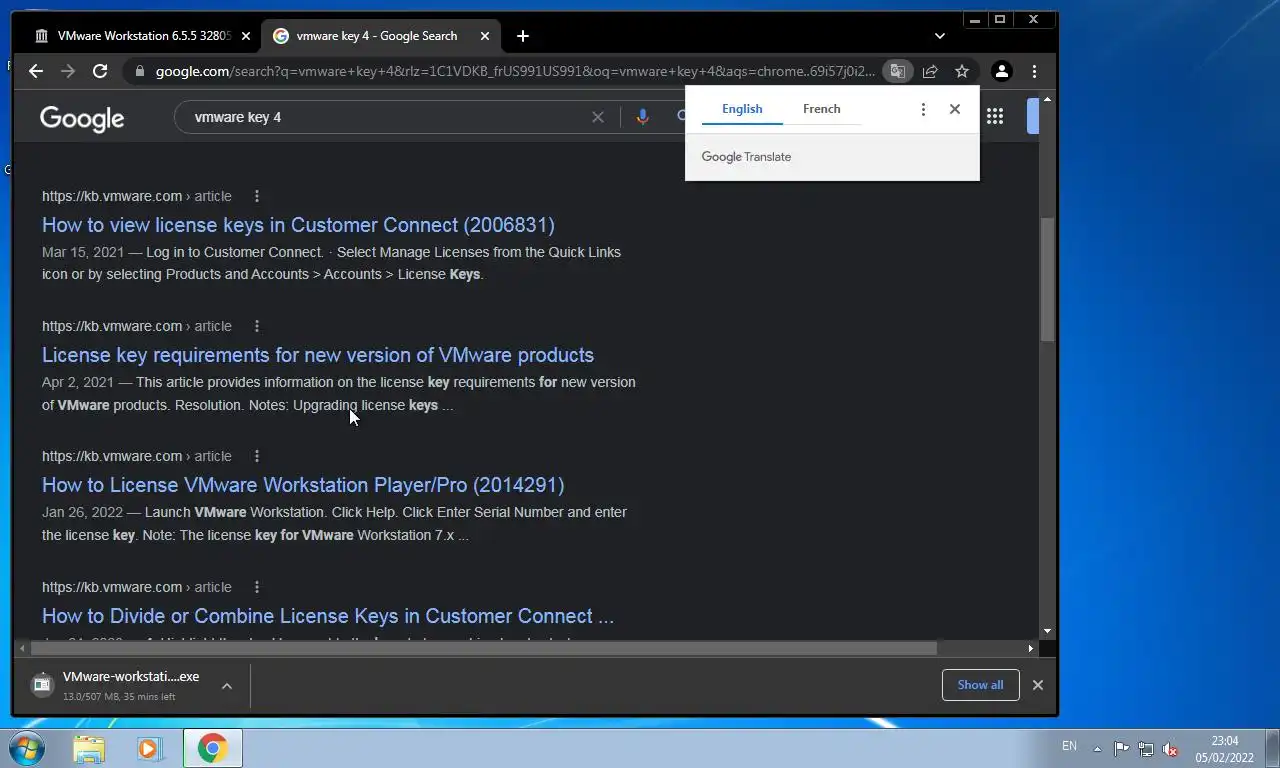Viewport: 1280px width, 768px height.
Task: Open options for Divide or Combine result
Action: pos(257,587)
